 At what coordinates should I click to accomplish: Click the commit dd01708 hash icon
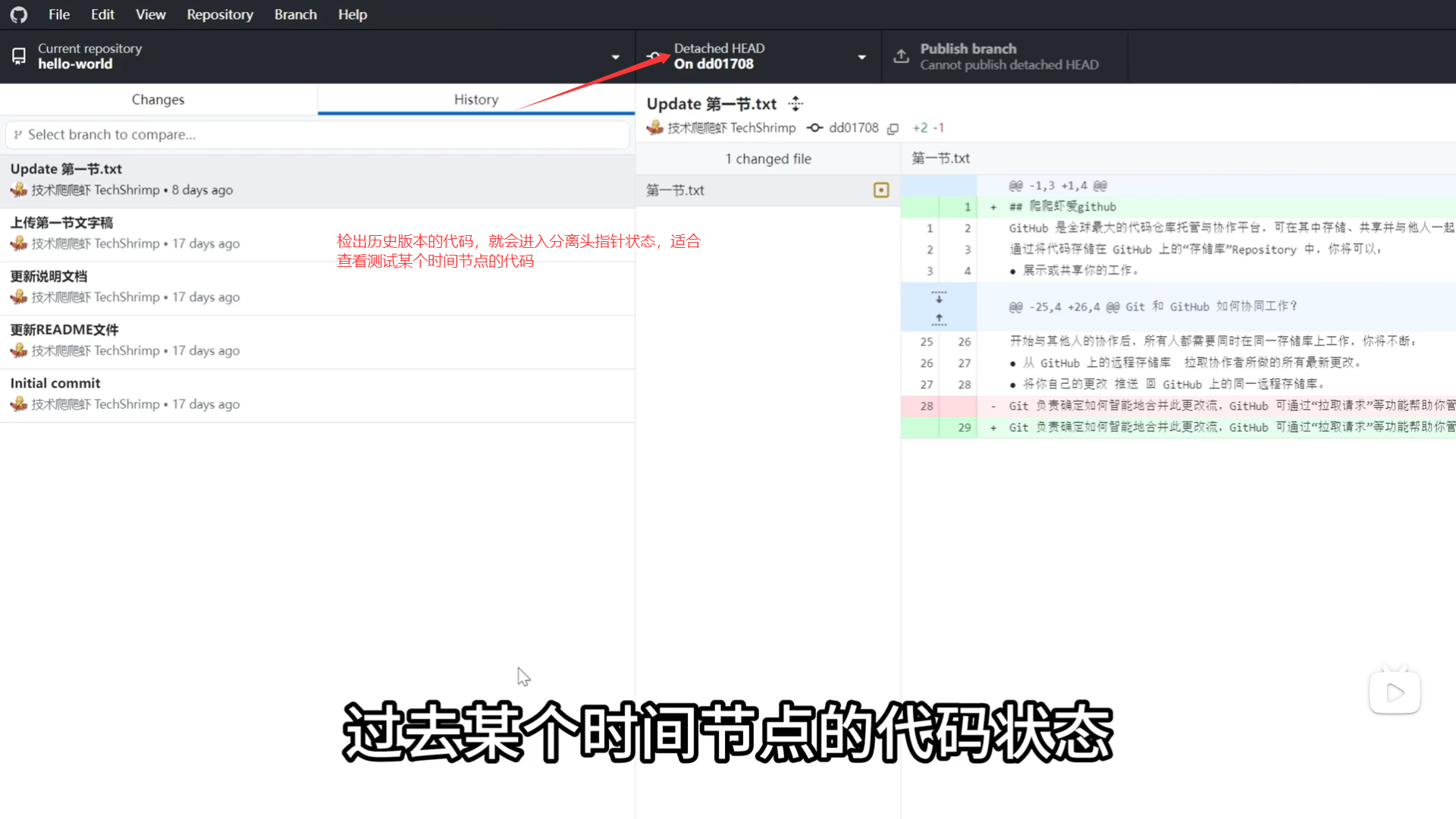click(x=814, y=128)
